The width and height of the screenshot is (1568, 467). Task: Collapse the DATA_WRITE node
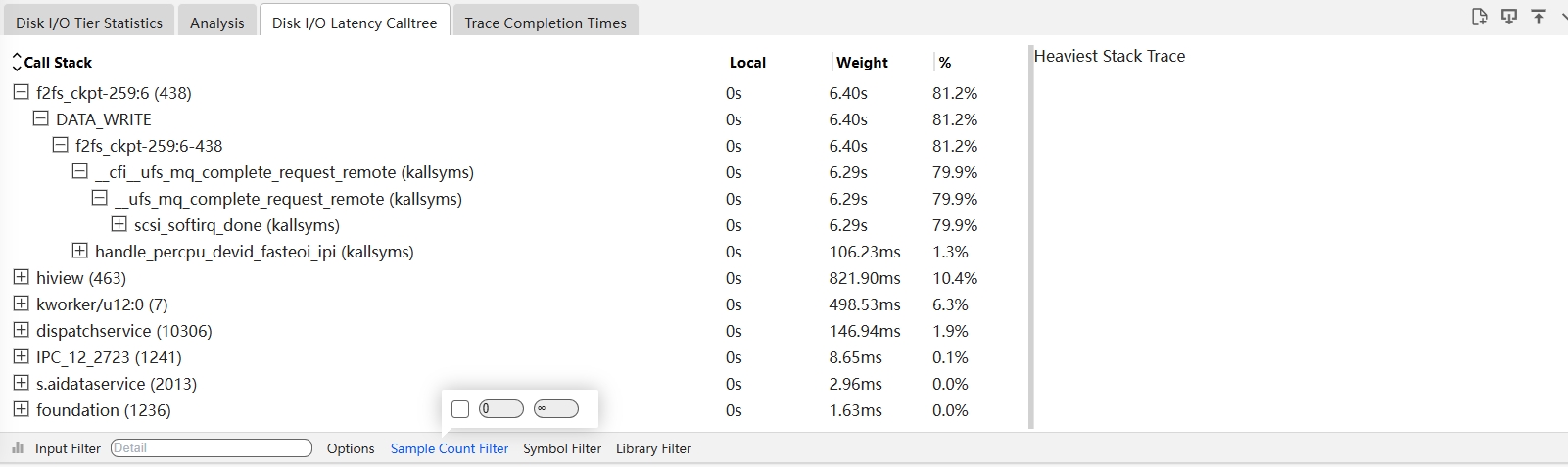click(40, 119)
